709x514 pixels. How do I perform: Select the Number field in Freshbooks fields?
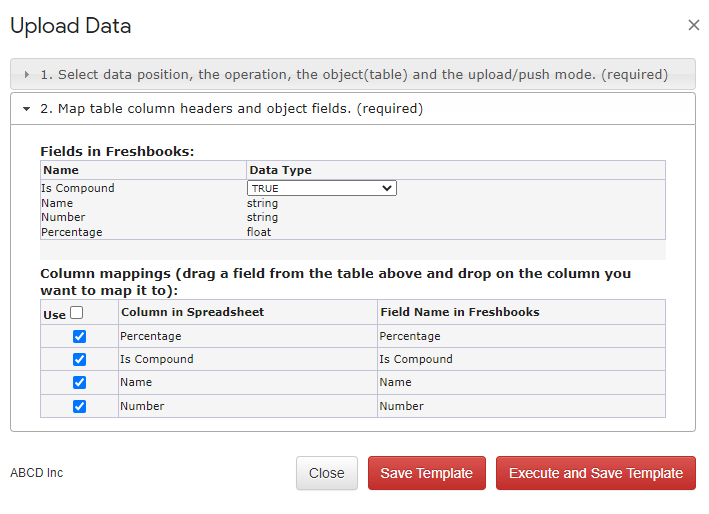[63, 217]
